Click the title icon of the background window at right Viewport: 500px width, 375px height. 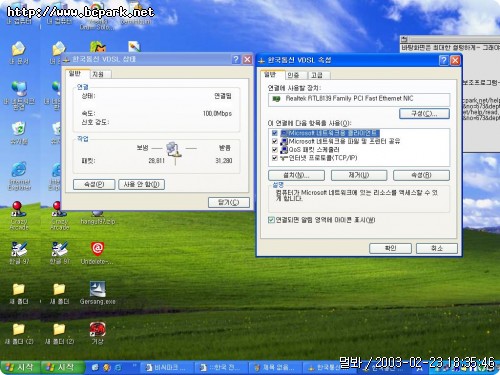point(404,40)
